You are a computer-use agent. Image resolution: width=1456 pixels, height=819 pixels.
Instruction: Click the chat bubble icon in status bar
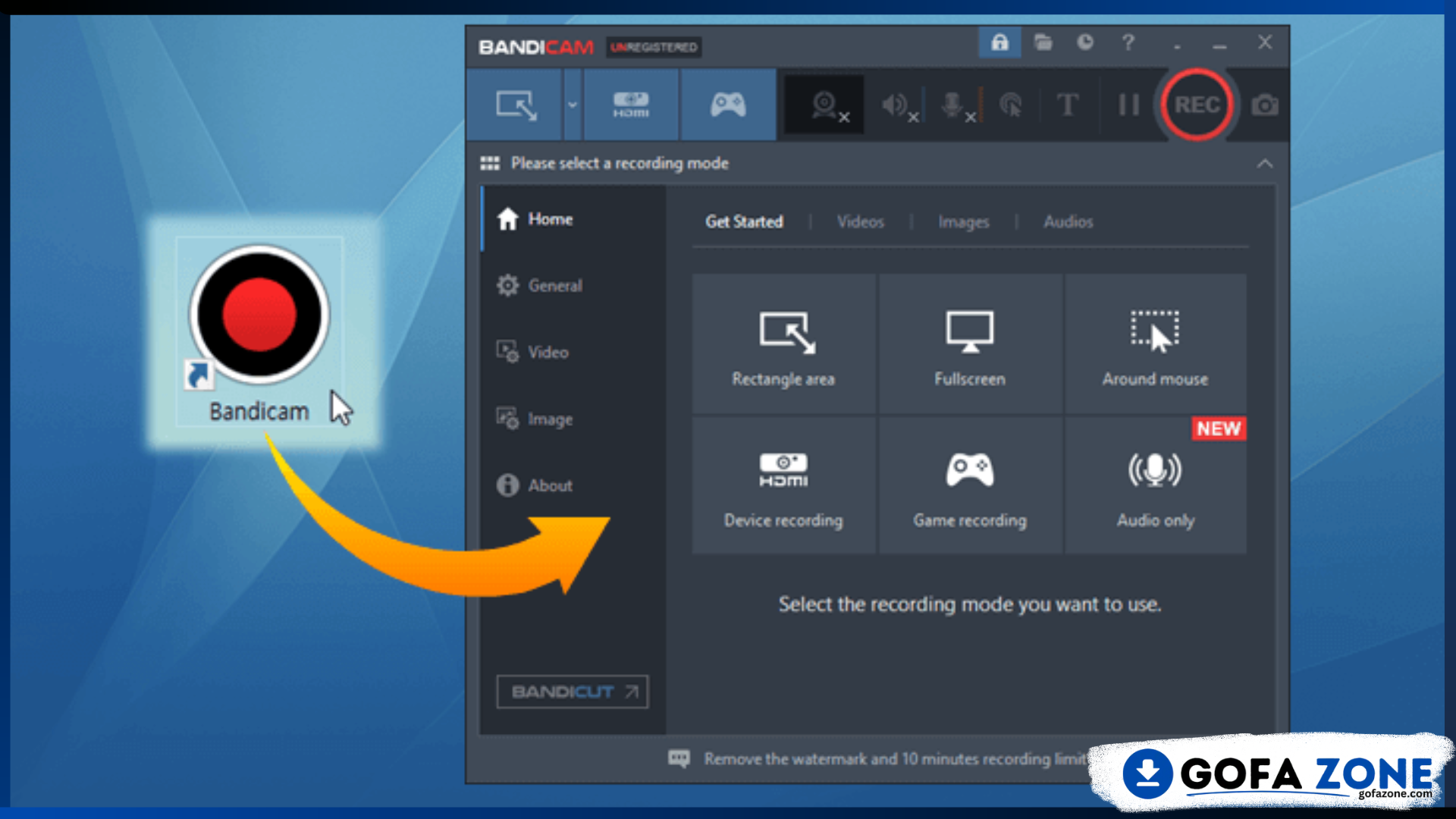pyautogui.click(x=679, y=758)
